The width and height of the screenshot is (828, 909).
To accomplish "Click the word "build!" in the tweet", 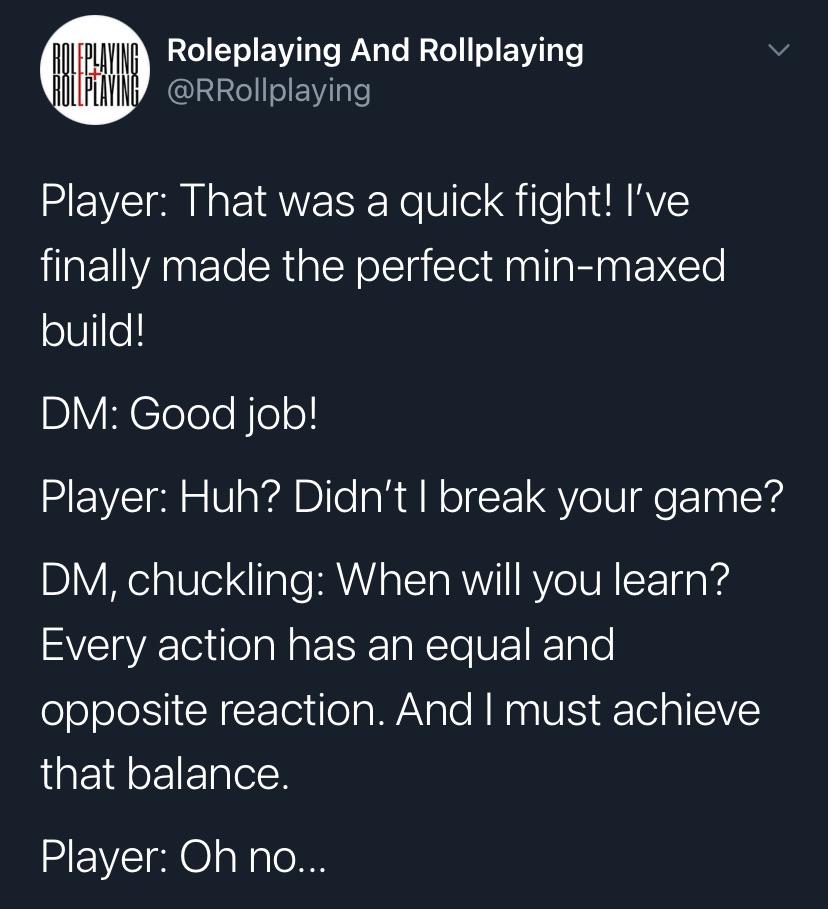I will (x=93, y=331).
